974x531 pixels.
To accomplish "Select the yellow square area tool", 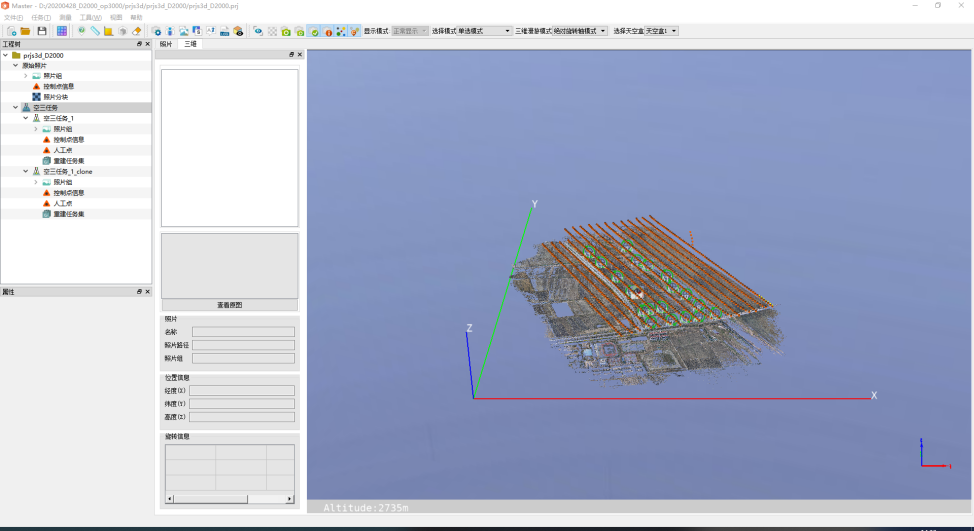I will 109,31.
